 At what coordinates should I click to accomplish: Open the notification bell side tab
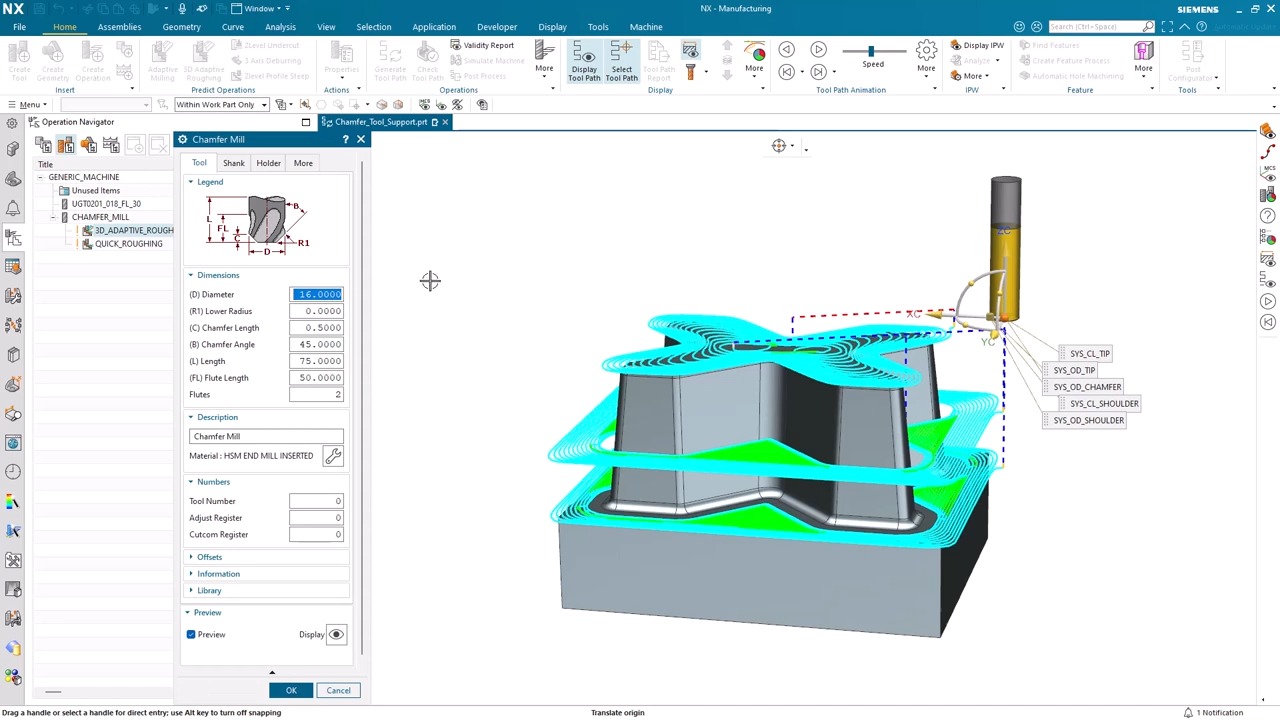pos(13,208)
